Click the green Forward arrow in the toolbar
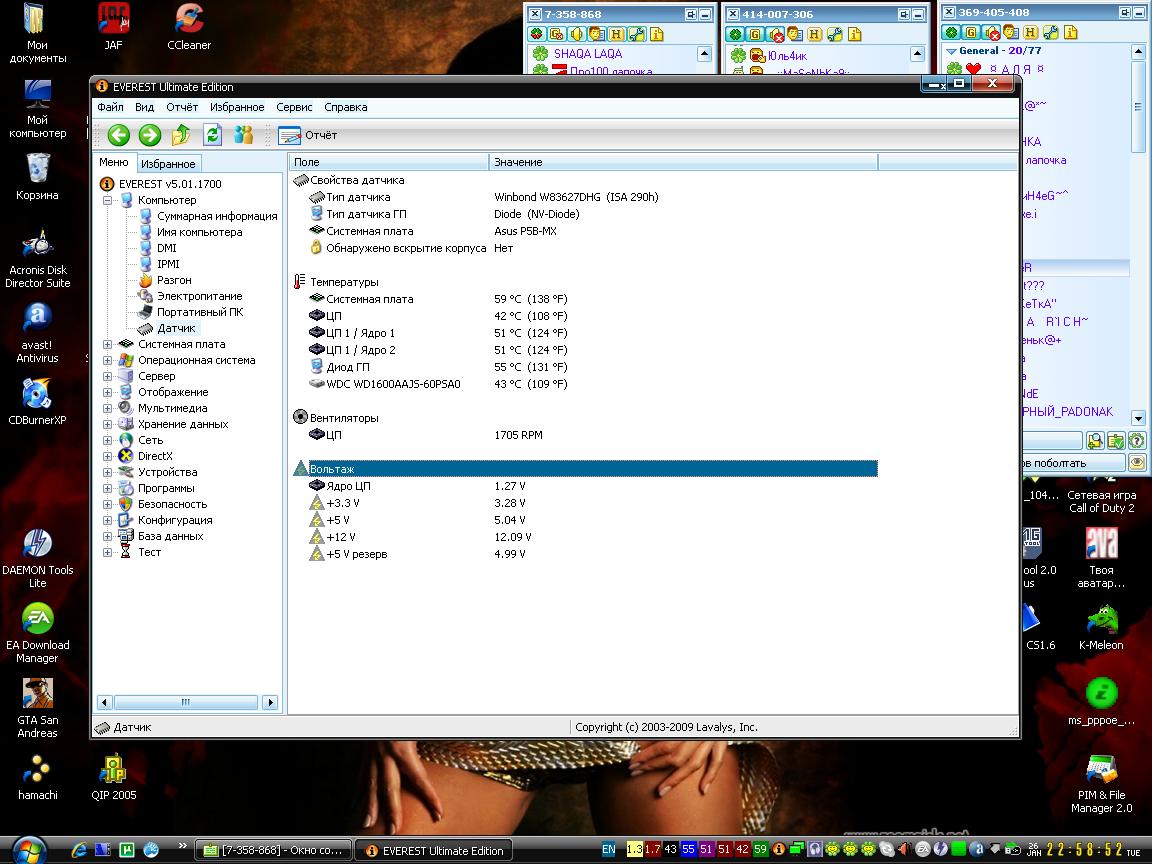This screenshot has height=864, width=1152. 150,135
